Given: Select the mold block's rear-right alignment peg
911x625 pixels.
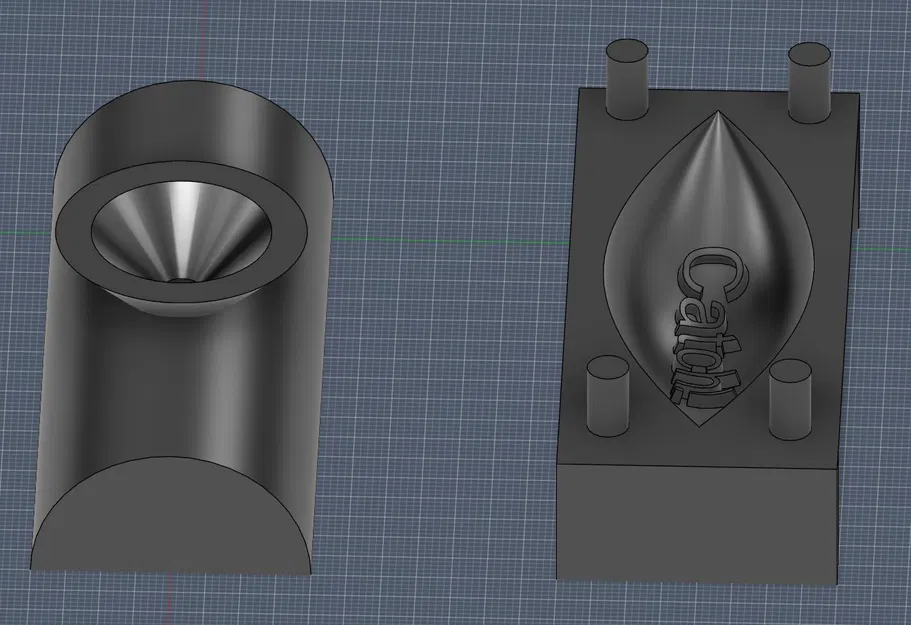Looking at the screenshot, I should pos(810,82).
